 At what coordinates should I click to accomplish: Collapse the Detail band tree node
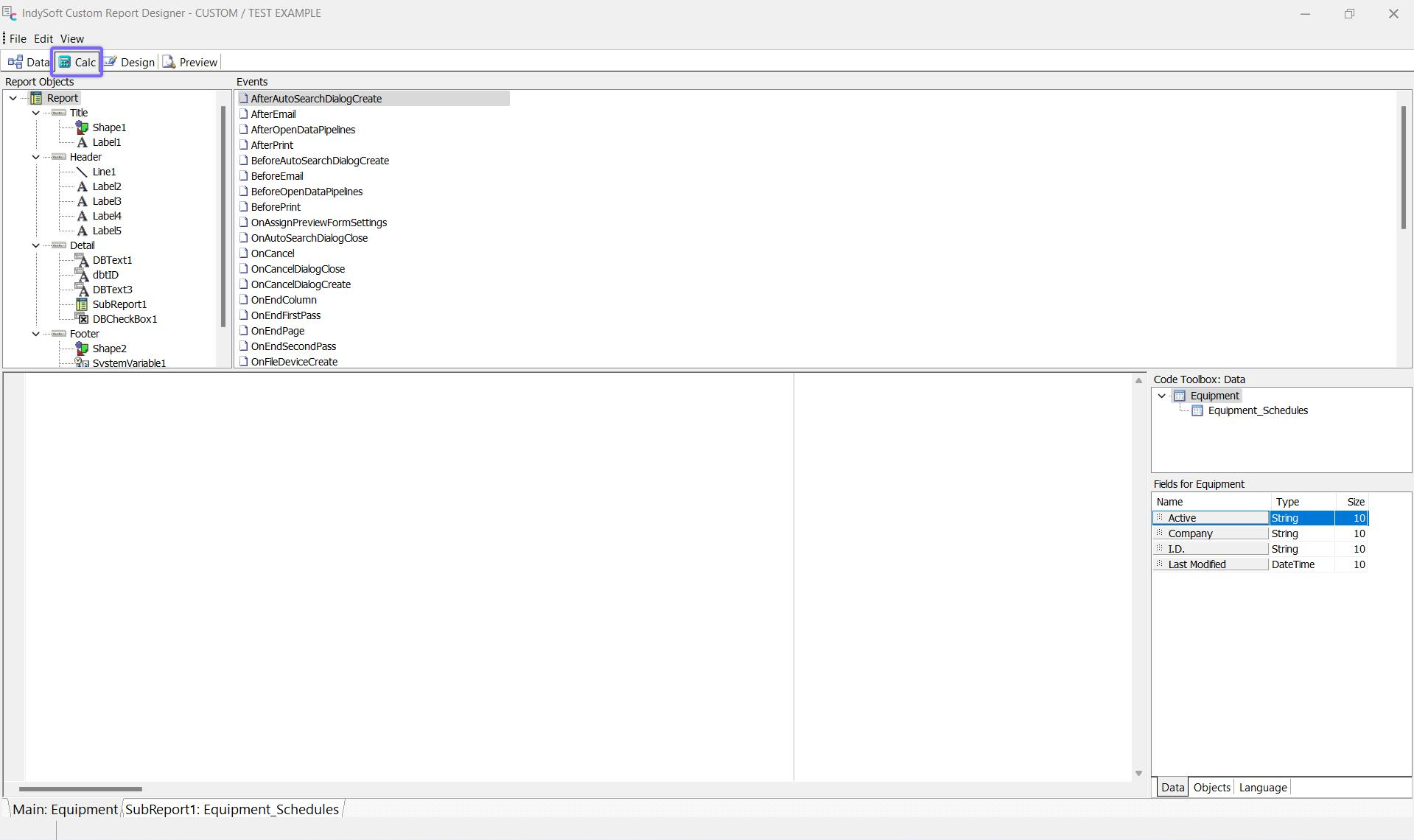tap(36, 245)
